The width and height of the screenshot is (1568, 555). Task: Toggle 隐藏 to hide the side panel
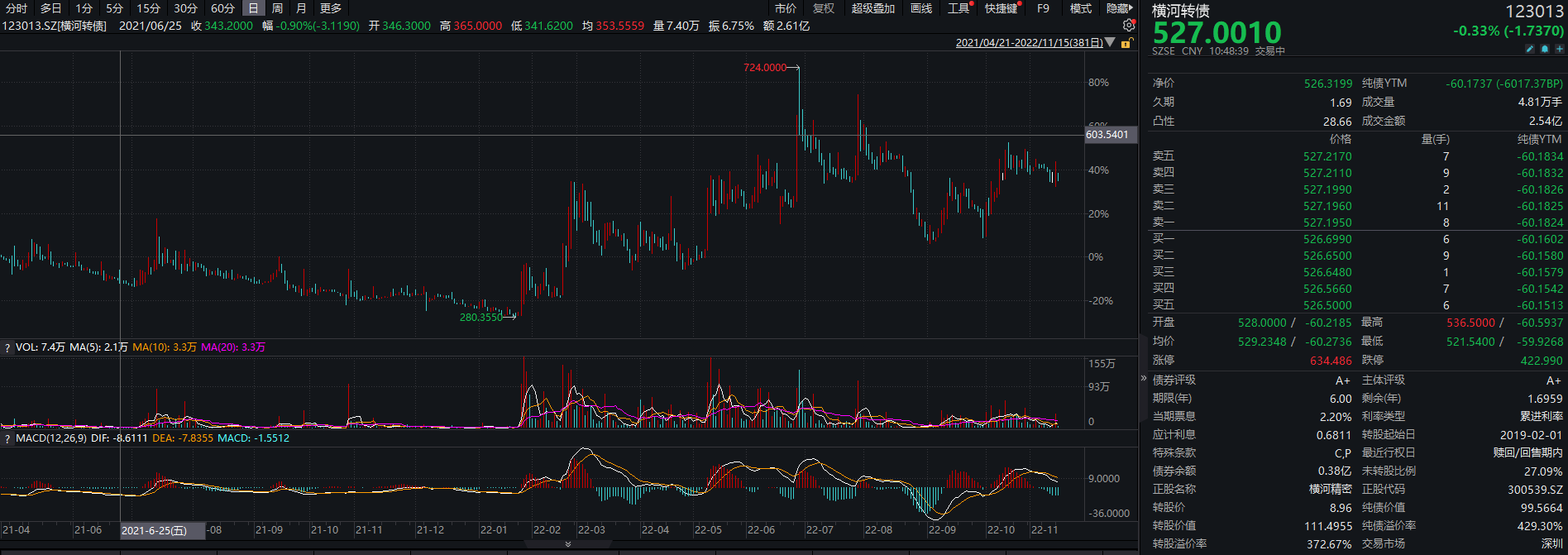coord(1119,8)
